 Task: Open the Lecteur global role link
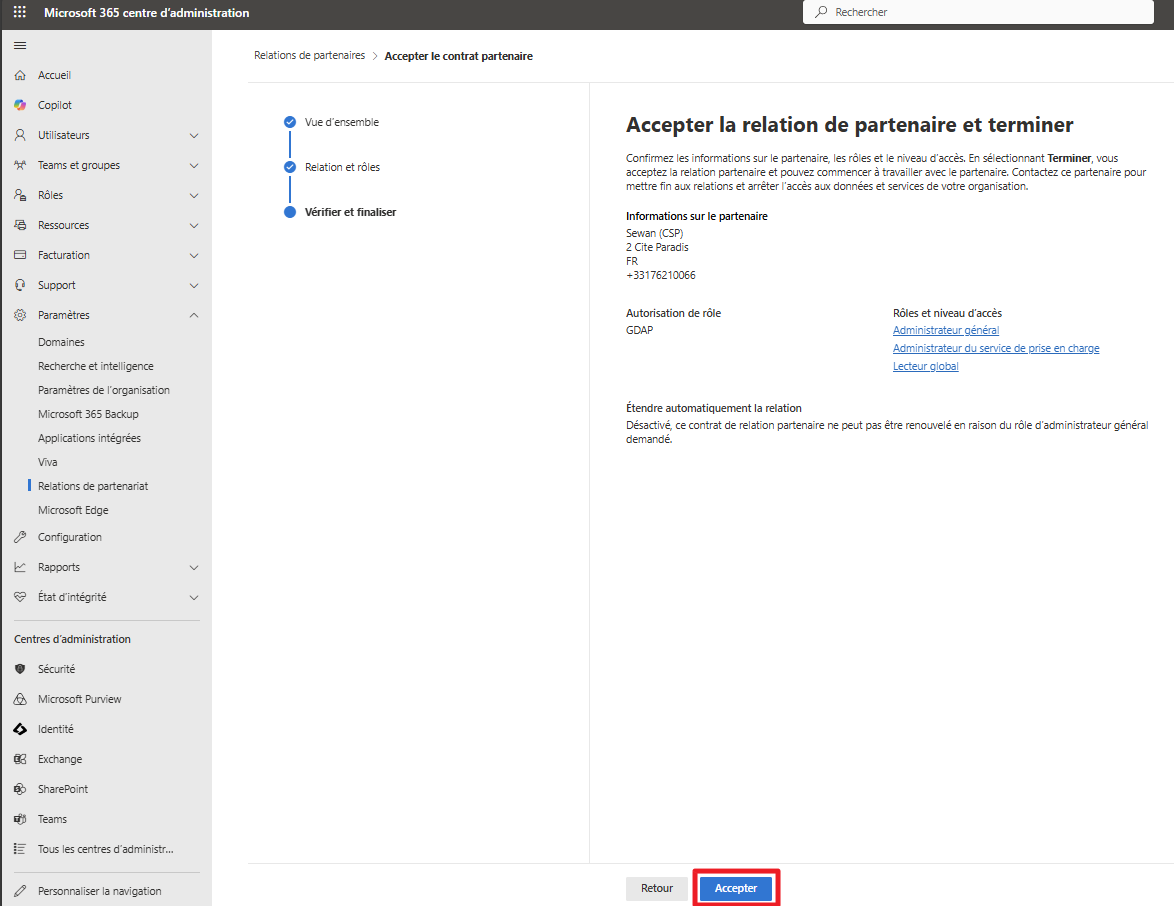coord(925,366)
